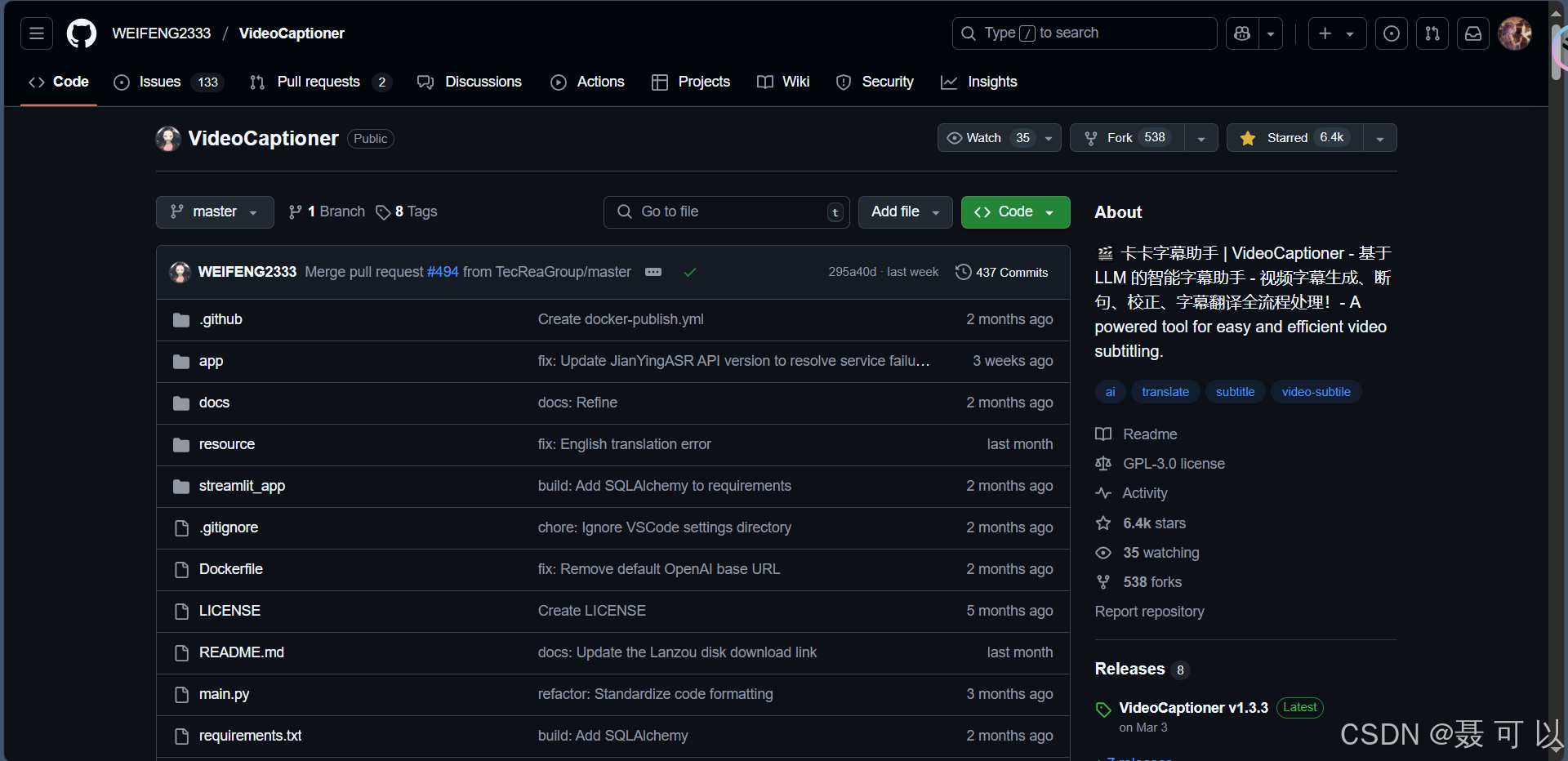Expand the Fork options arrow

pos(1201,138)
